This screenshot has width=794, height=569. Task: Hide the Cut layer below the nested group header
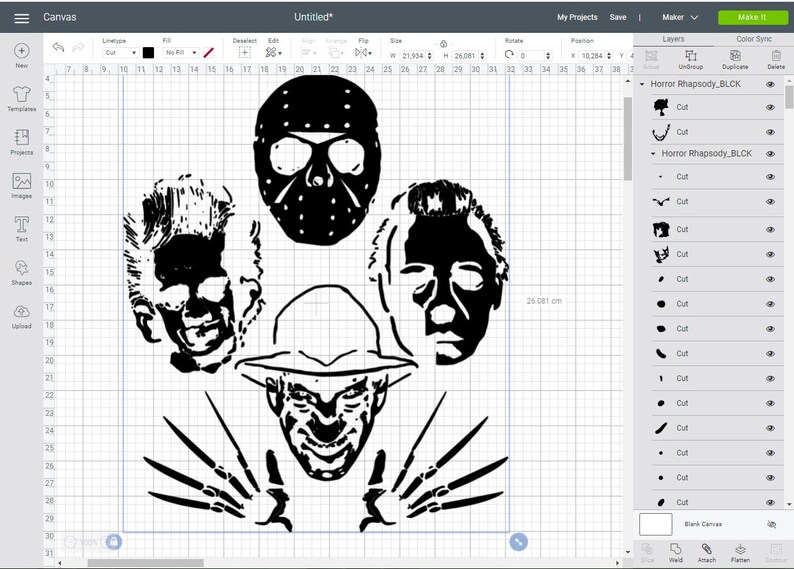point(770,177)
